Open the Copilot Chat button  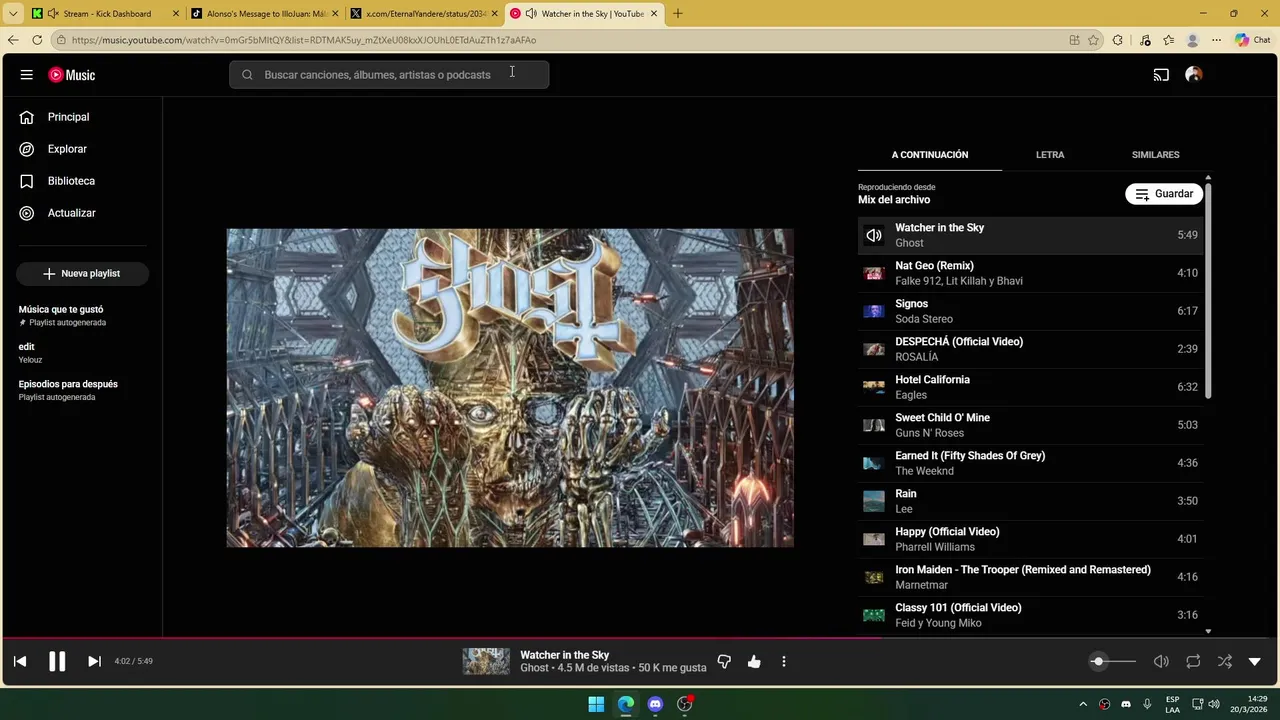point(1252,40)
